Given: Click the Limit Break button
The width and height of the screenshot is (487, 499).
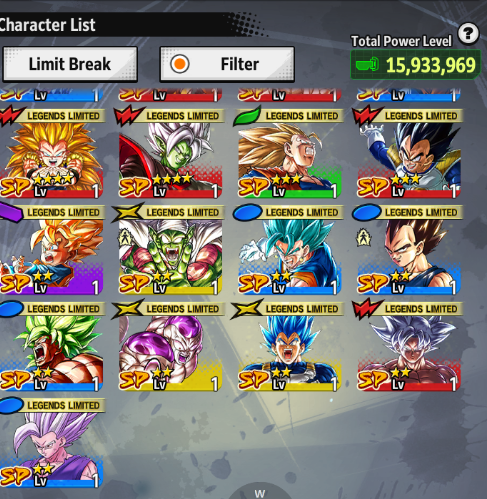Looking at the screenshot, I should (70, 64).
